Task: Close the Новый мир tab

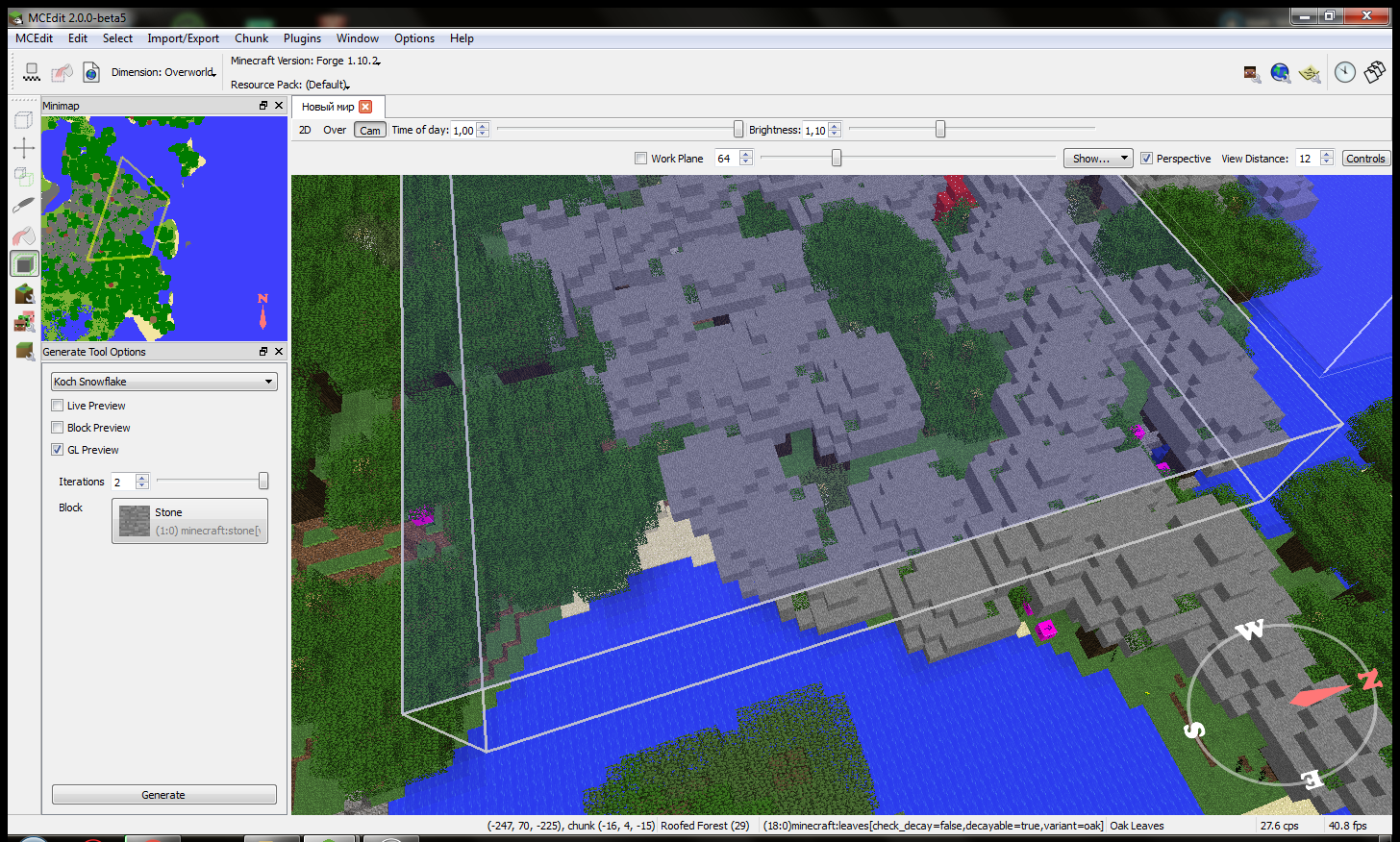Action: coord(365,107)
